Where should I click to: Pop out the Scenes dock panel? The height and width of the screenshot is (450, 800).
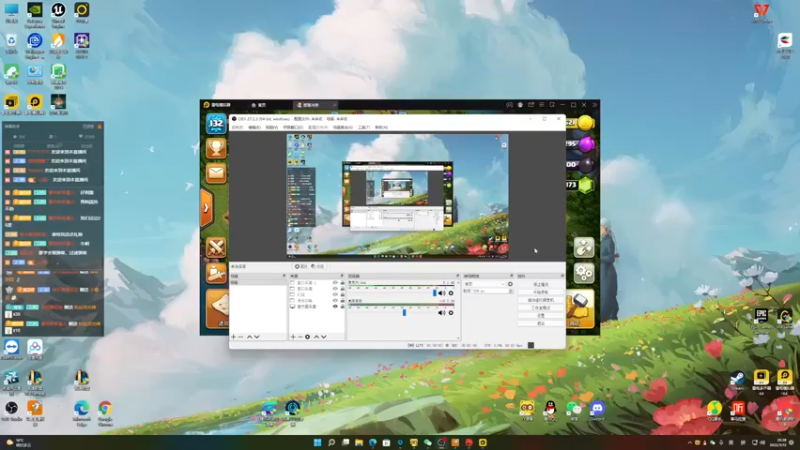[284, 276]
